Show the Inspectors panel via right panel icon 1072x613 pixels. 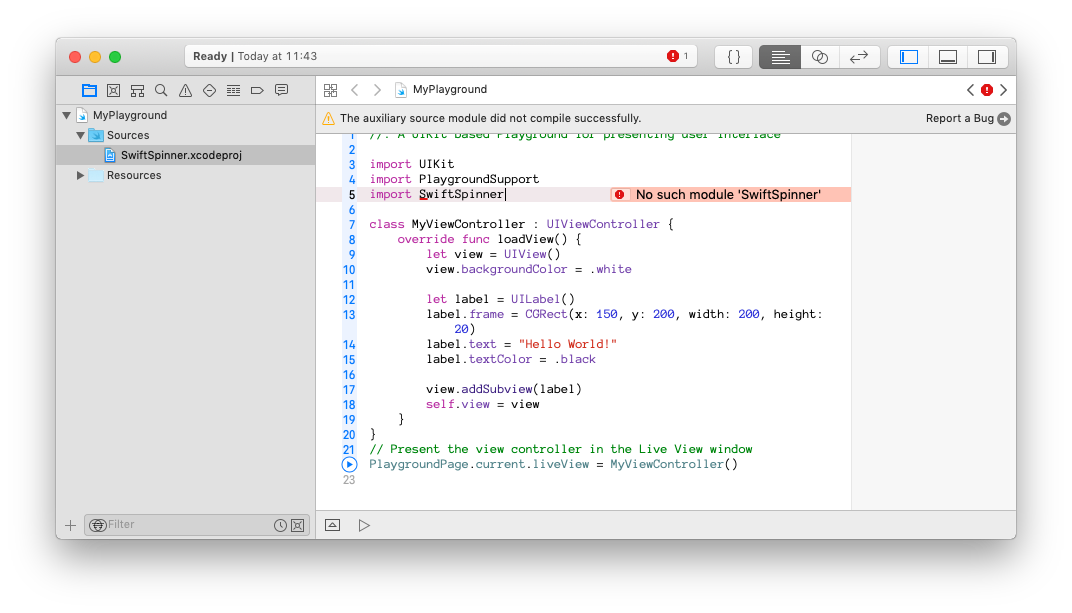[x=988, y=57]
